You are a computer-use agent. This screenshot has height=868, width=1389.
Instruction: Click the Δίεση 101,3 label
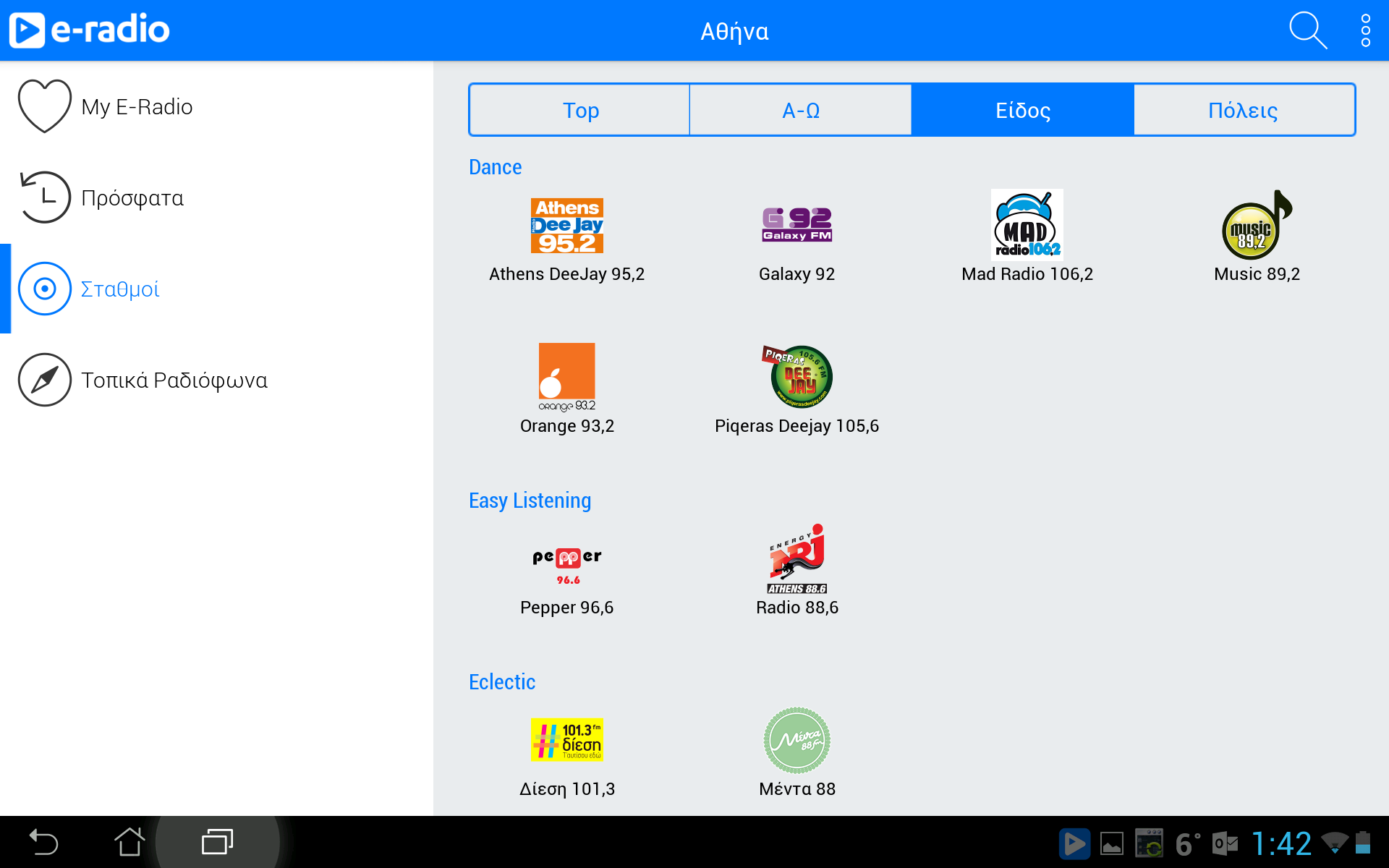567,789
